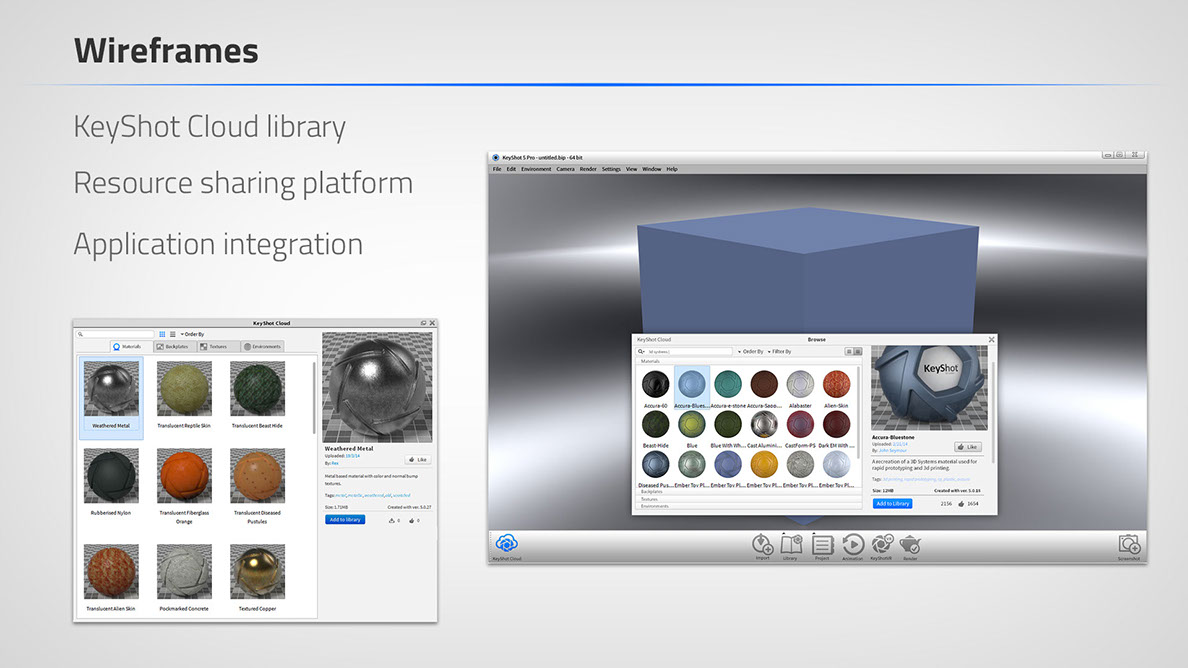Take a Screenshot with the camera icon
Screen dimensions: 1188x668
[x=1129, y=544]
